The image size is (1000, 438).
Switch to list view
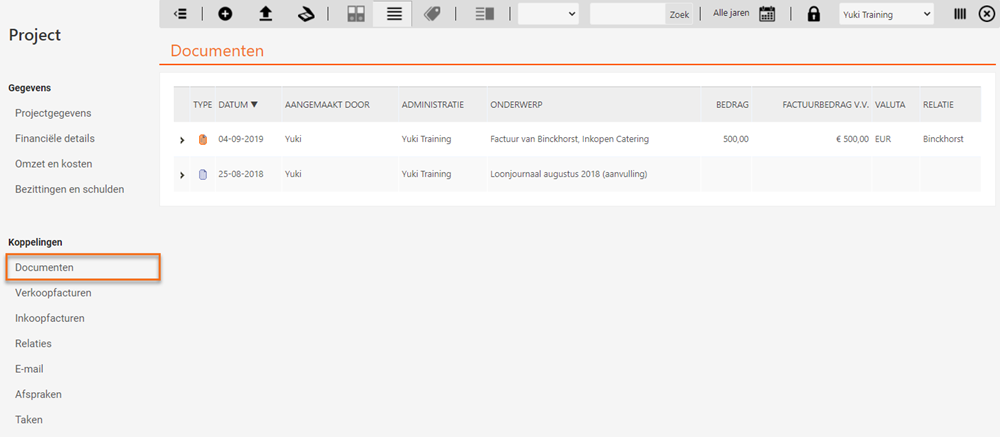coord(394,14)
